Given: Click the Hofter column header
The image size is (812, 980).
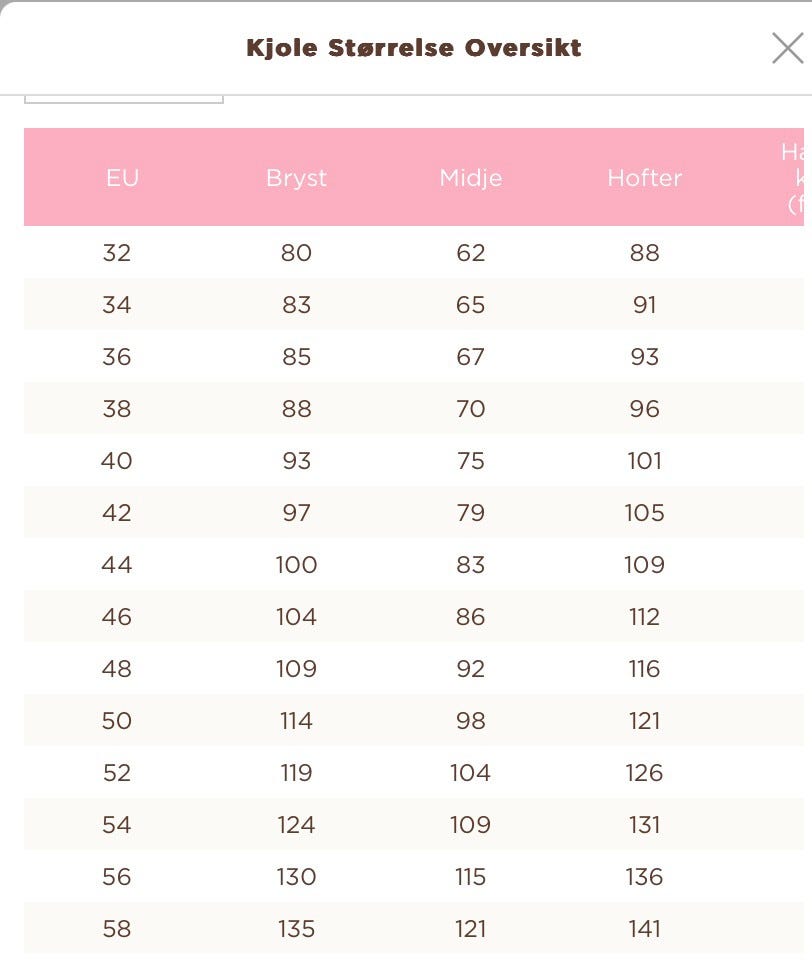Looking at the screenshot, I should click(644, 178).
